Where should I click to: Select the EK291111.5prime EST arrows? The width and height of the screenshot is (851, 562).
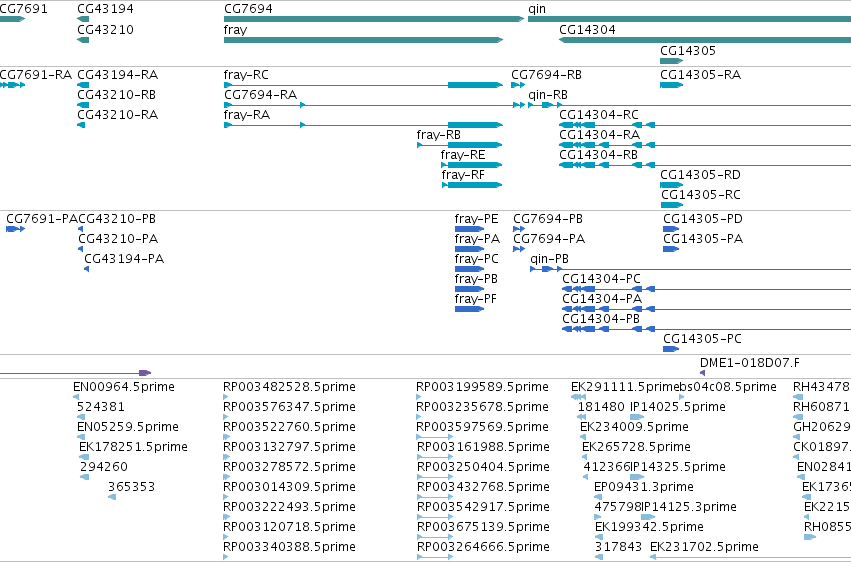(579, 397)
